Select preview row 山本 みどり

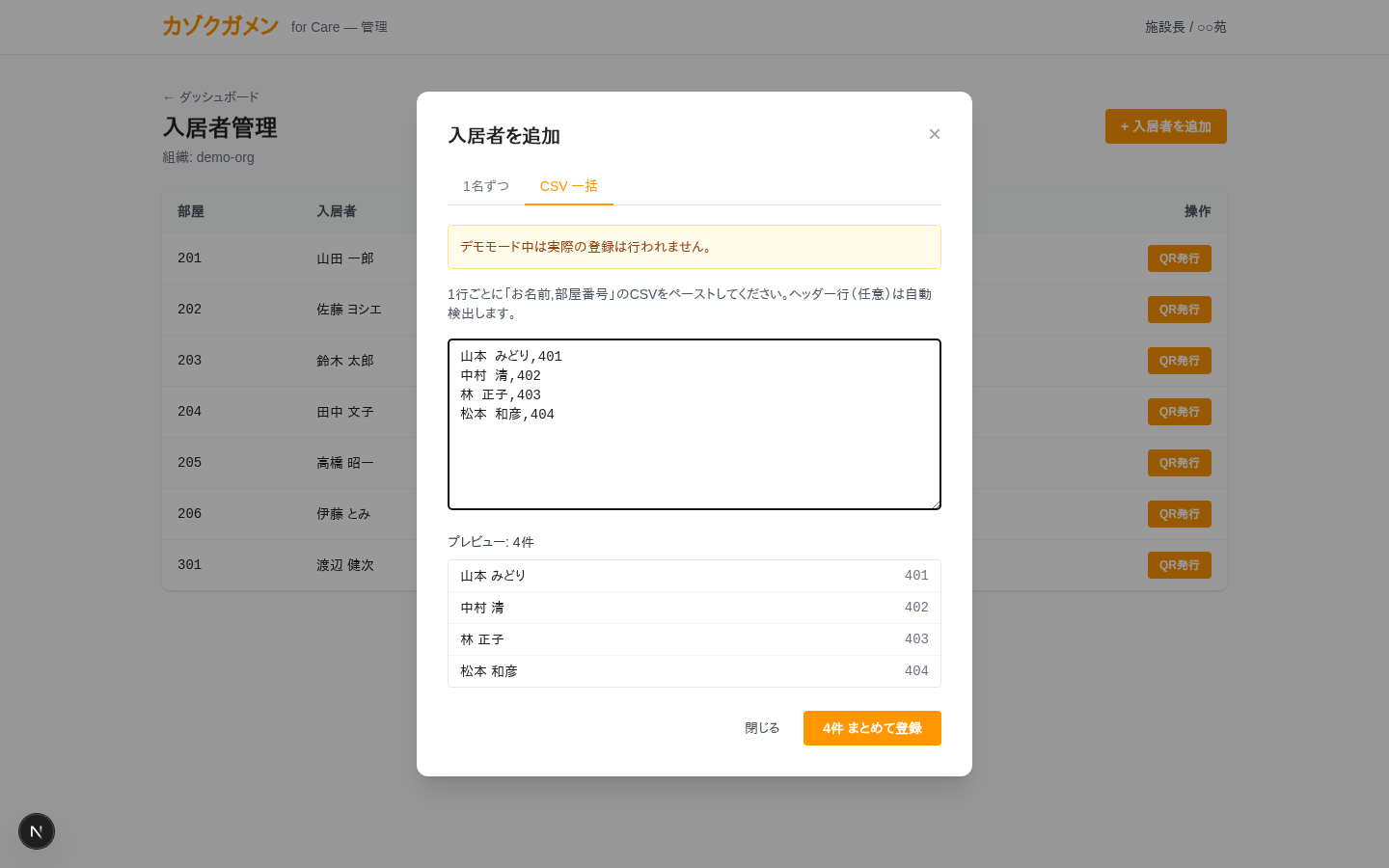click(694, 576)
